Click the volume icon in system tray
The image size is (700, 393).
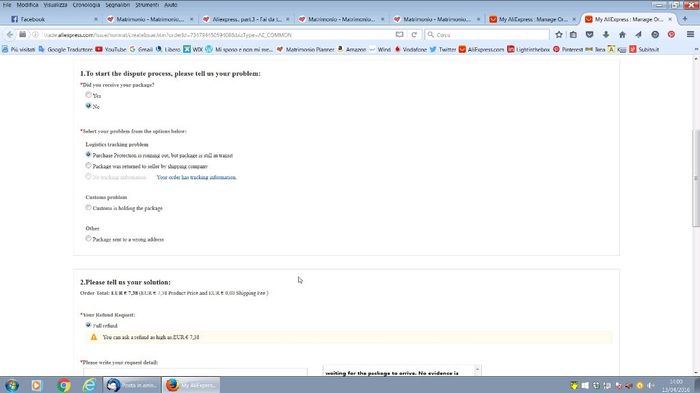click(x=650, y=385)
